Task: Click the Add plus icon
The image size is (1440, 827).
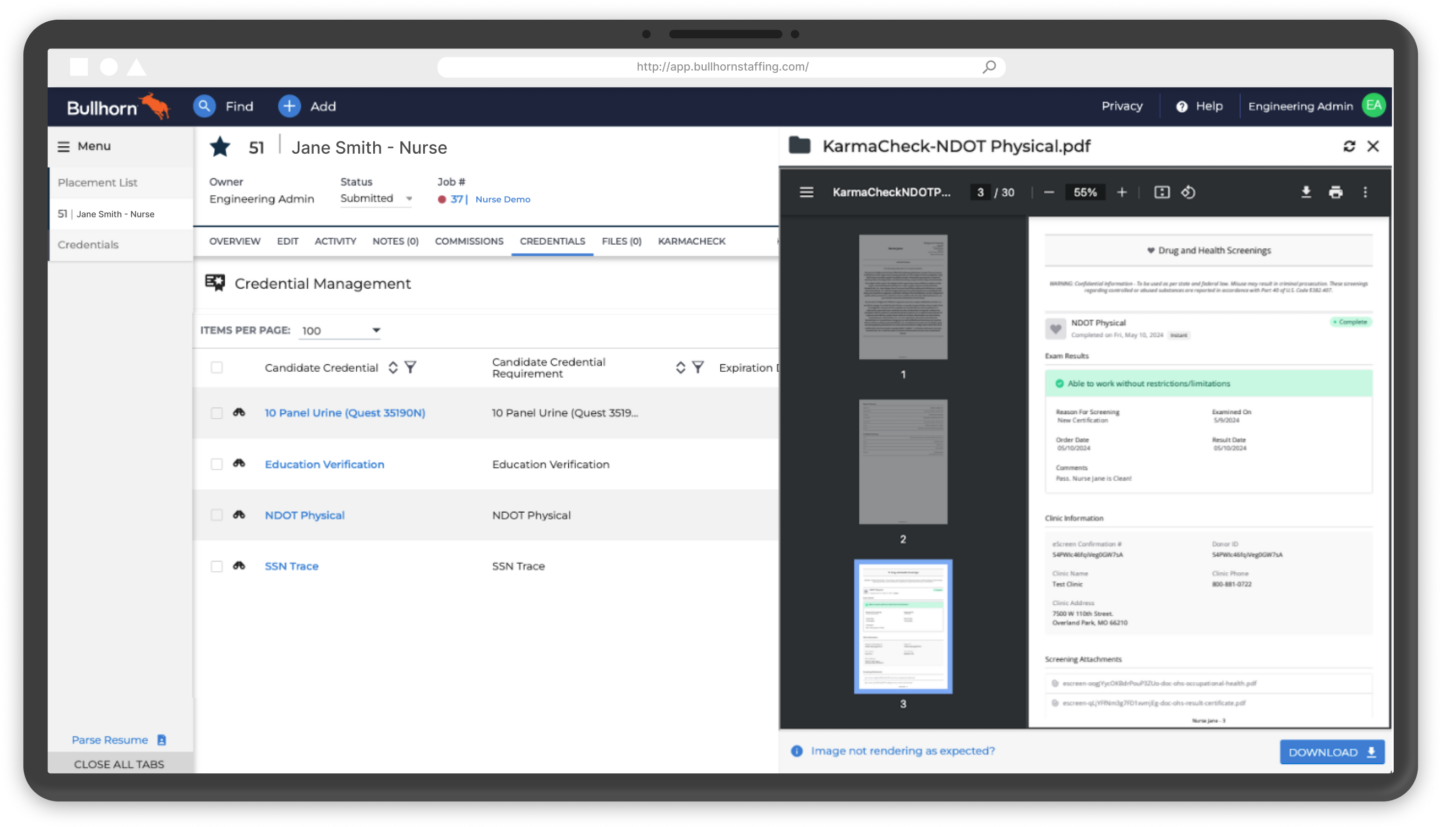Action: [x=289, y=106]
